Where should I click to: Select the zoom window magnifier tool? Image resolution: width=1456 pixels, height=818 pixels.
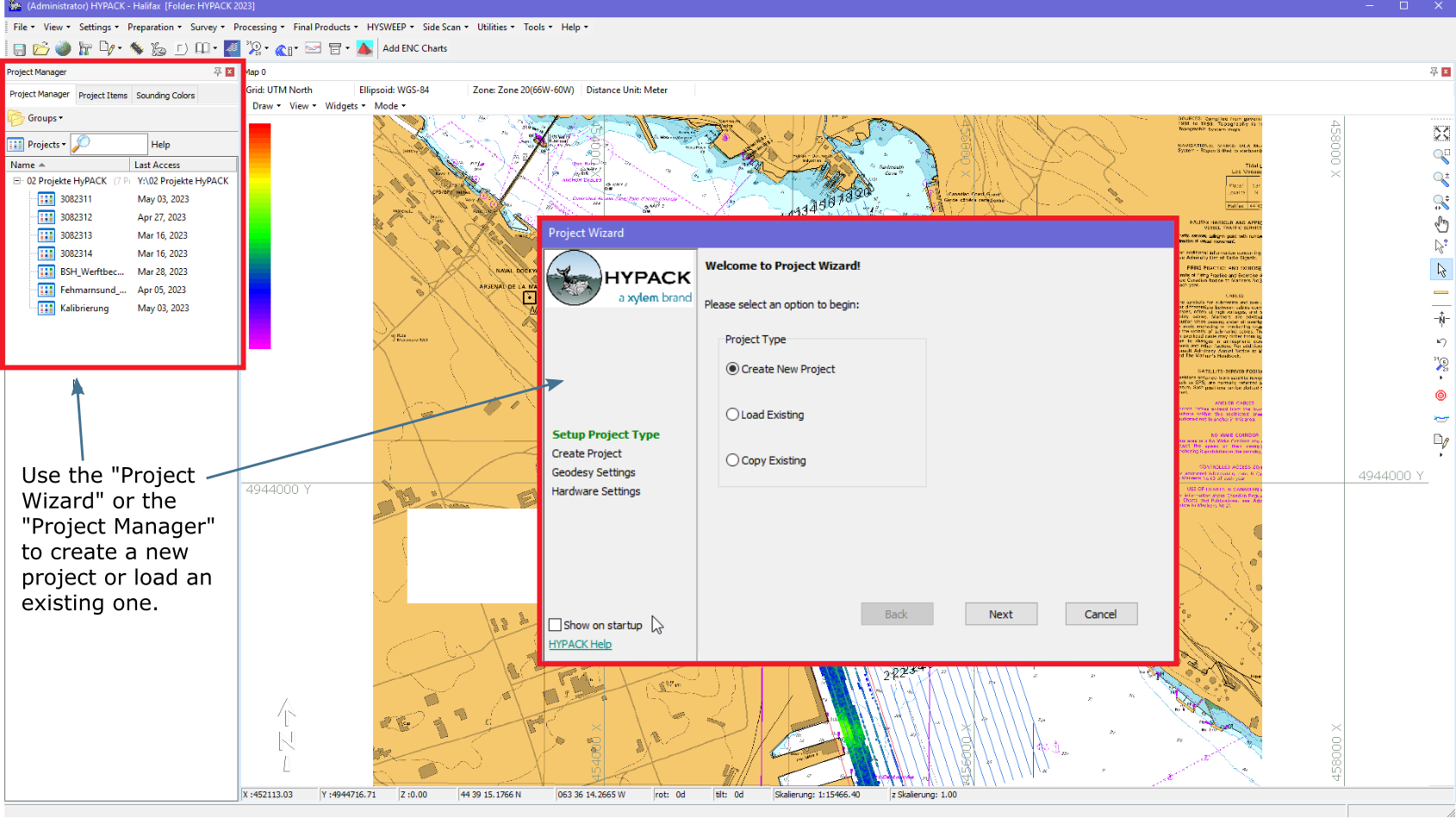[1441, 156]
